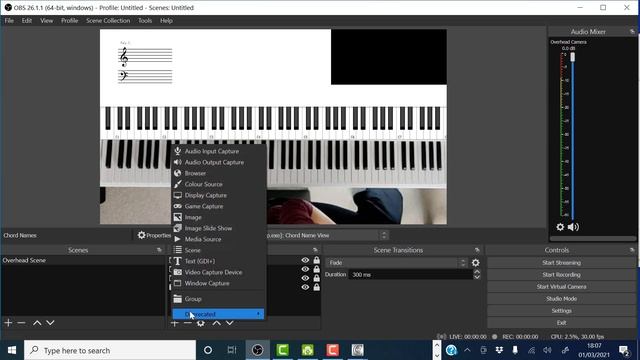Open the Help menu

pos(166,20)
